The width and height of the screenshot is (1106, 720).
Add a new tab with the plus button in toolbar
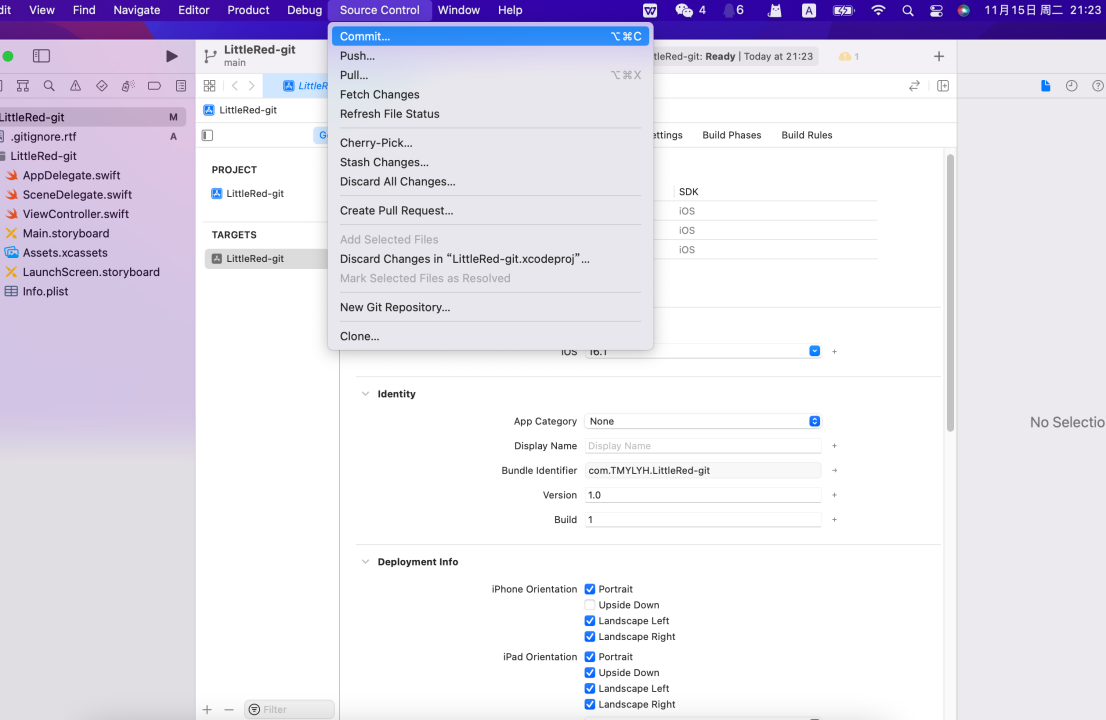tap(939, 56)
